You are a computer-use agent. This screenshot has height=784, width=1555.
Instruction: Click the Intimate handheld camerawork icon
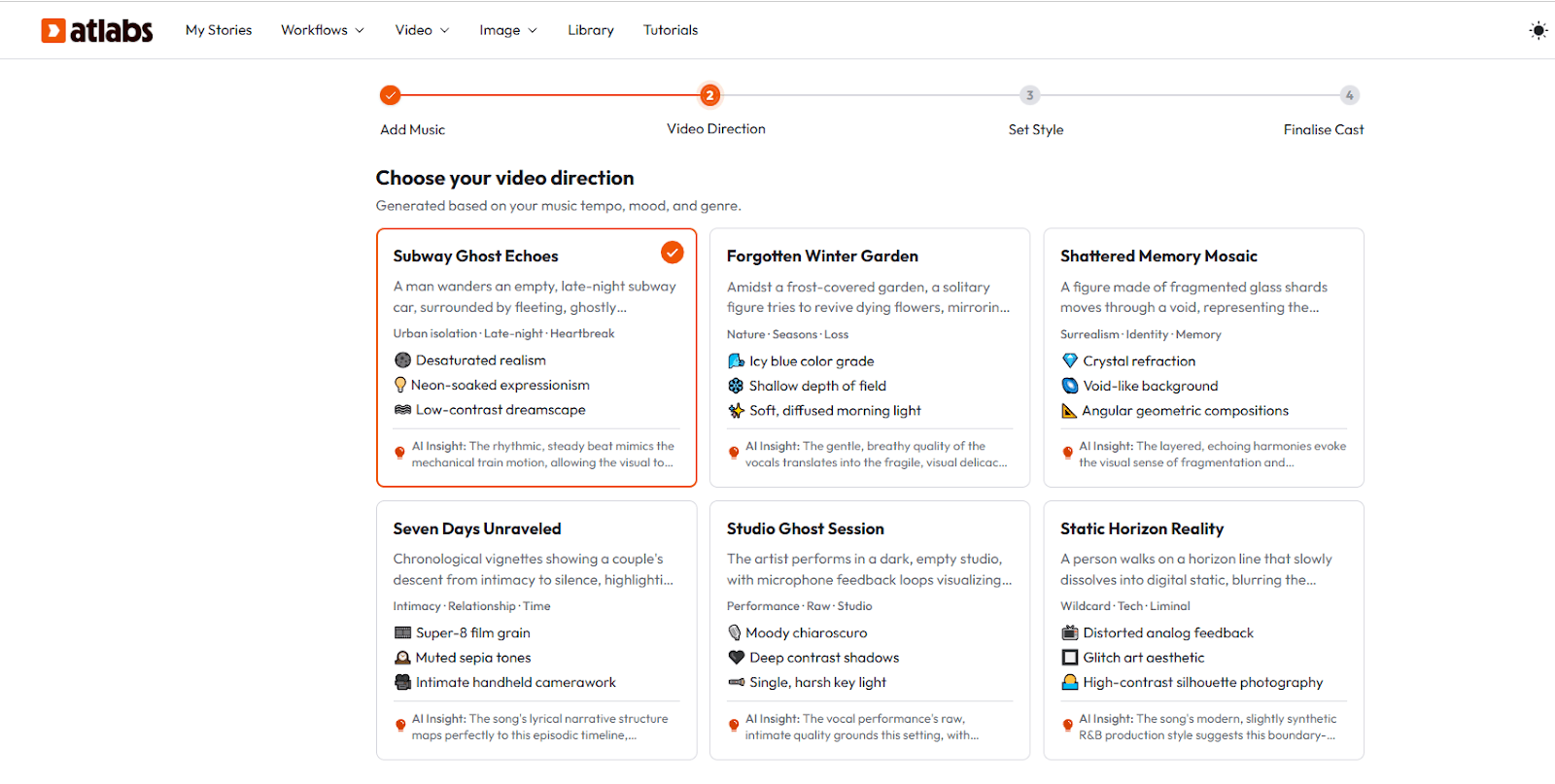coord(402,682)
